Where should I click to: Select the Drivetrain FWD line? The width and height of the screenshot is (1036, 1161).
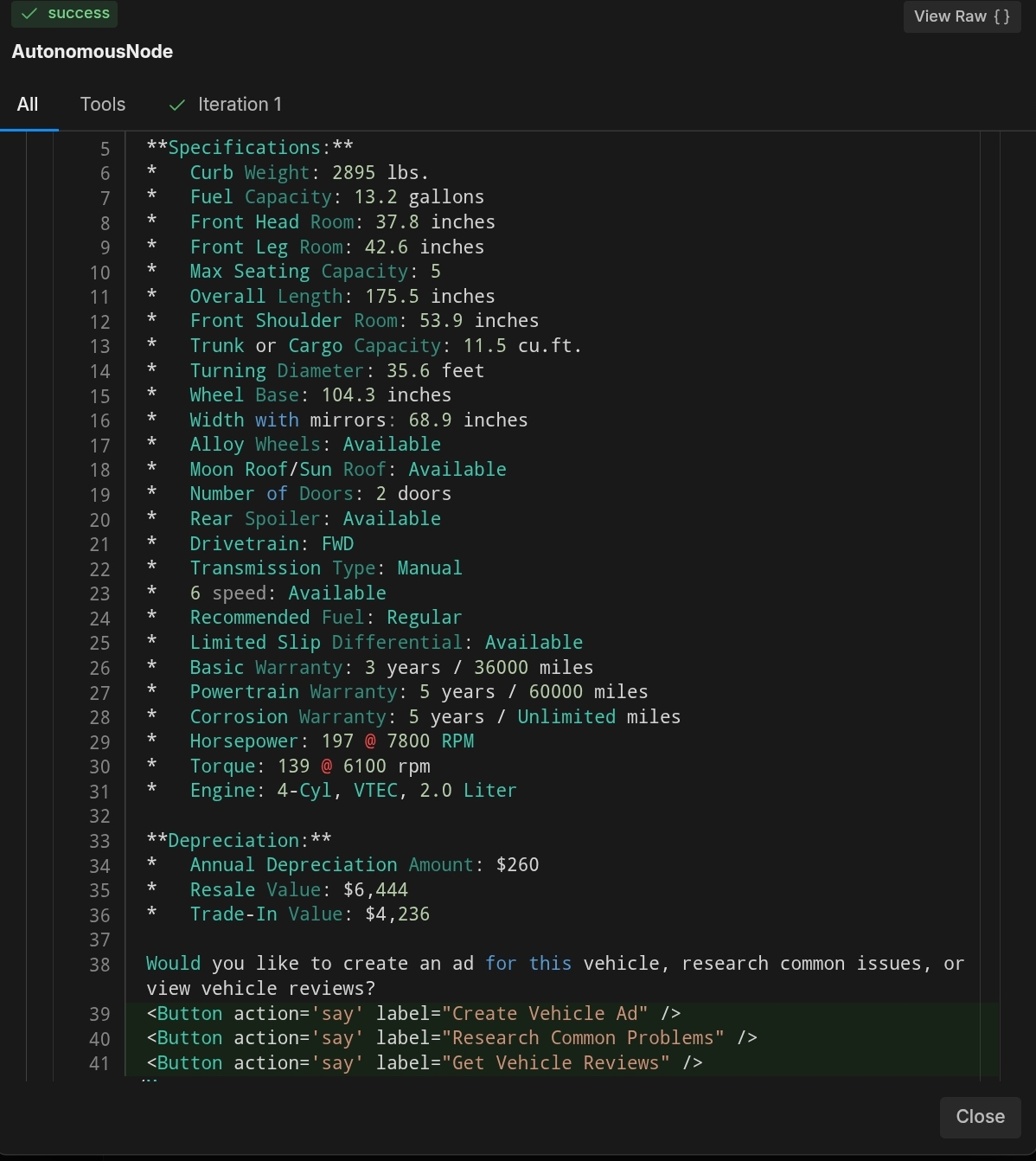[x=250, y=544]
